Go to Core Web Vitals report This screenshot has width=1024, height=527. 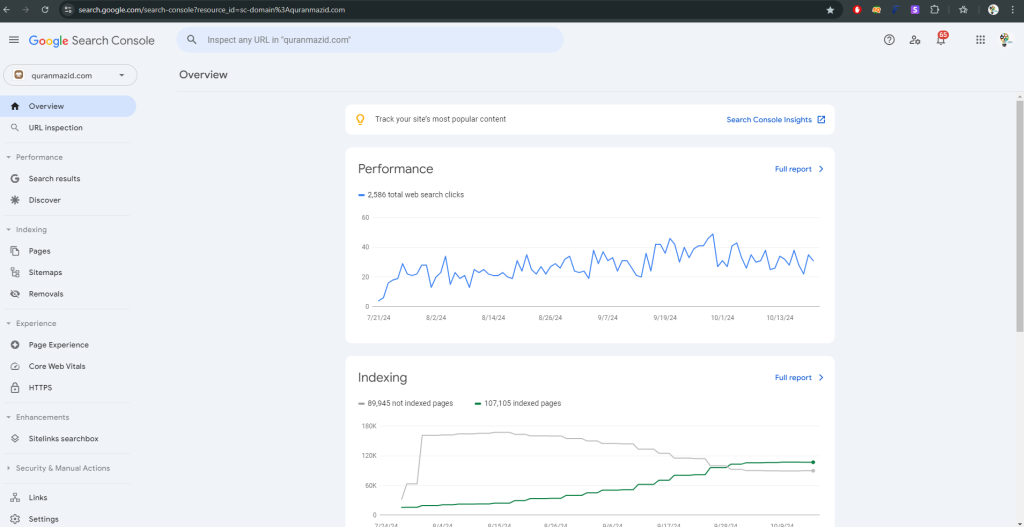coord(57,366)
